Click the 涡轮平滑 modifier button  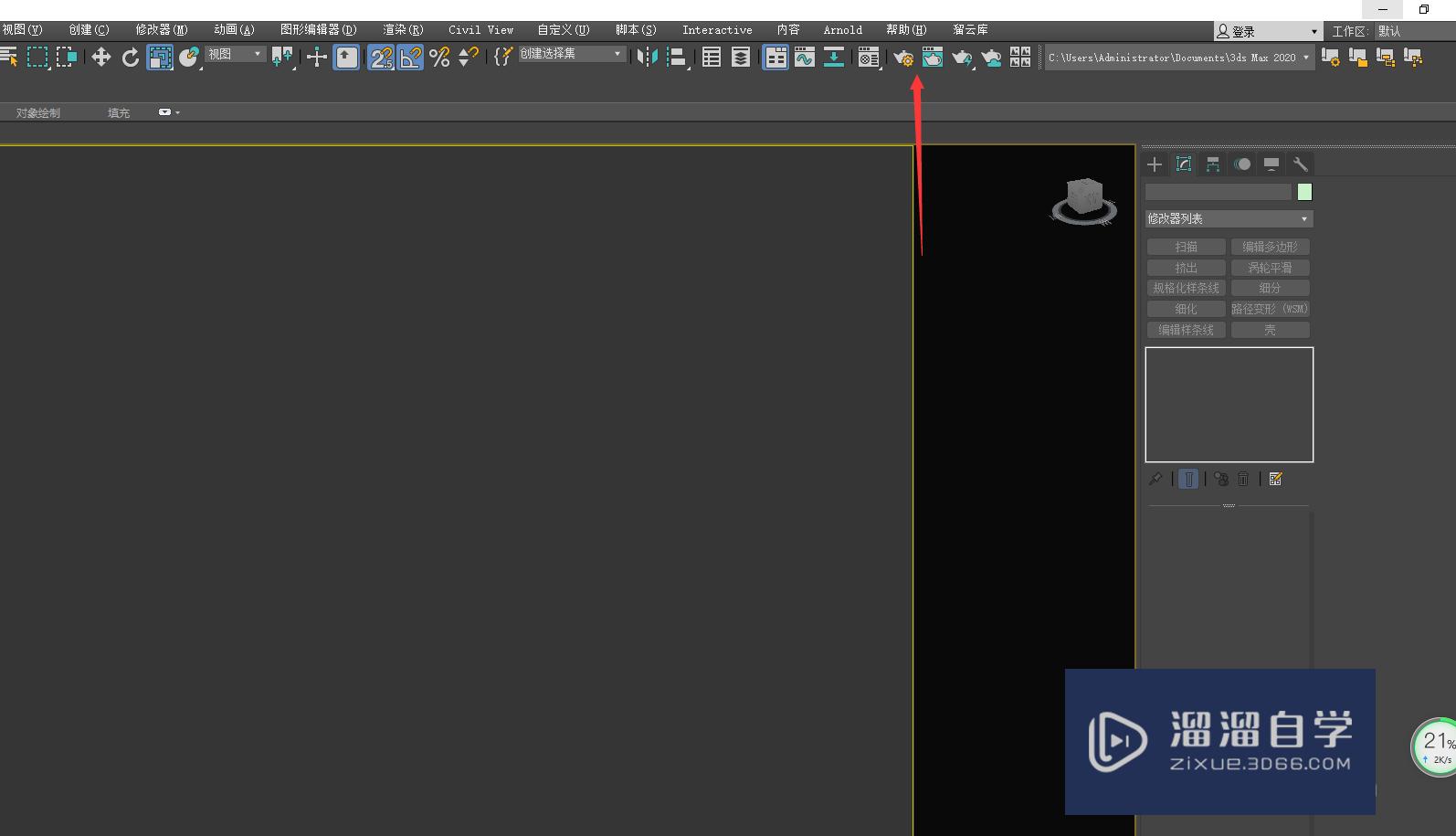pyautogui.click(x=1271, y=268)
